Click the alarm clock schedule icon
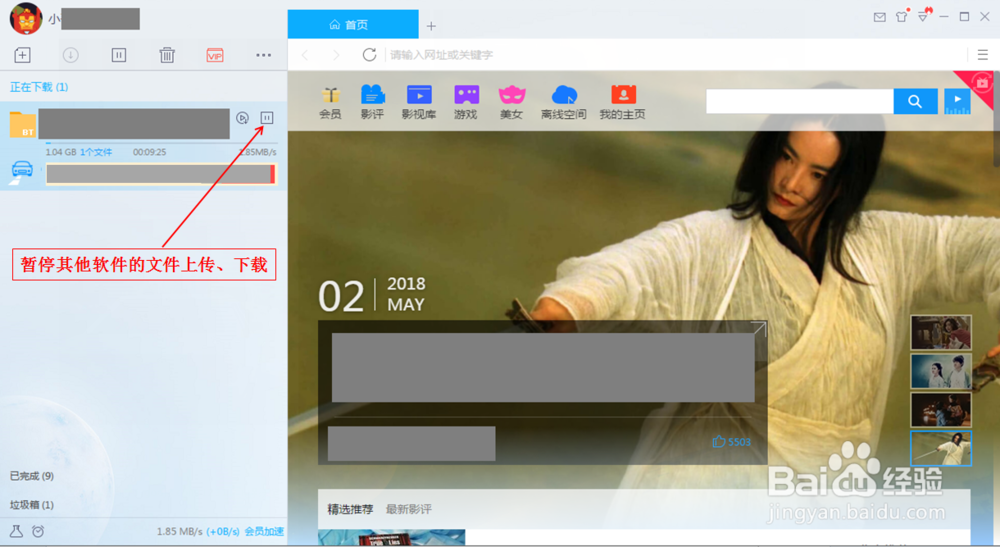 38,531
